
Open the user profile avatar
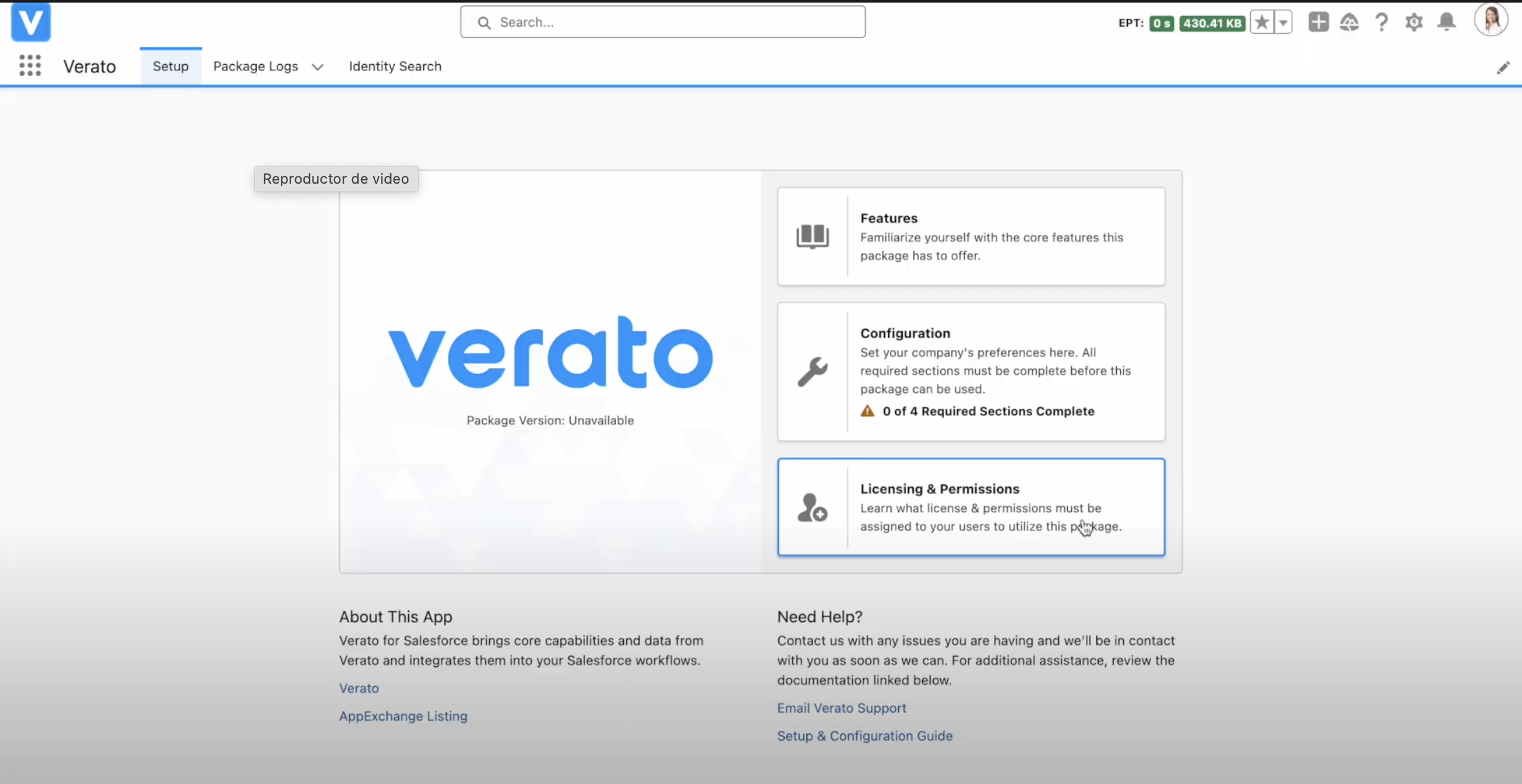click(x=1491, y=20)
